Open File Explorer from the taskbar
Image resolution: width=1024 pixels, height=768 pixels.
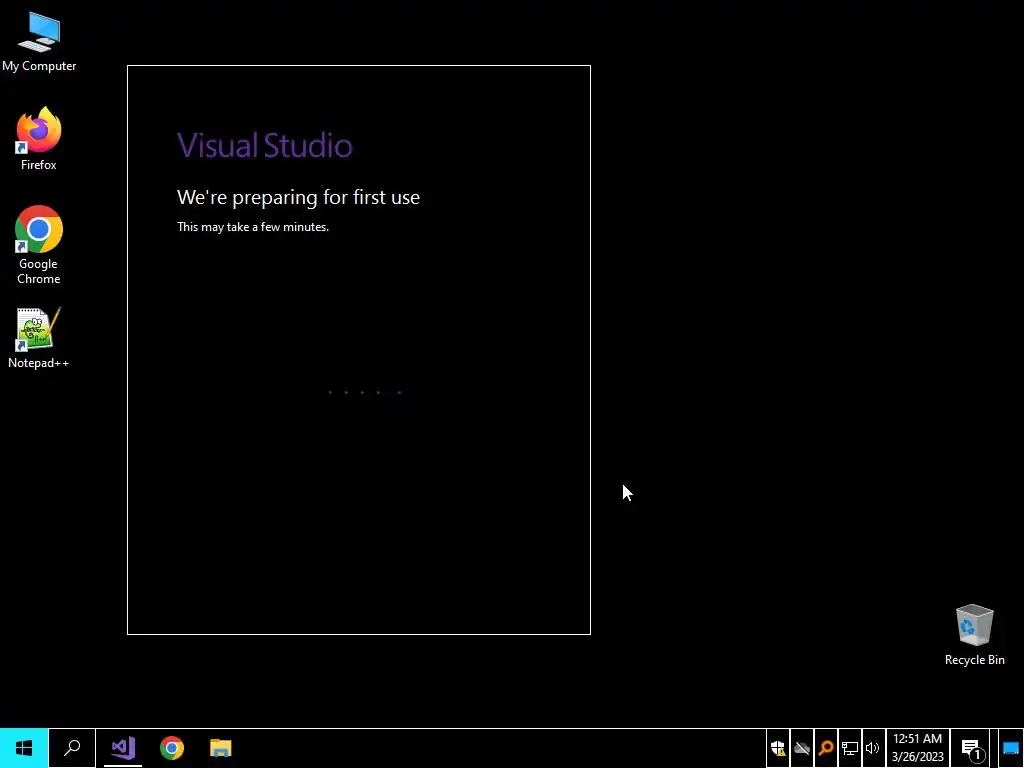coord(221,748)
